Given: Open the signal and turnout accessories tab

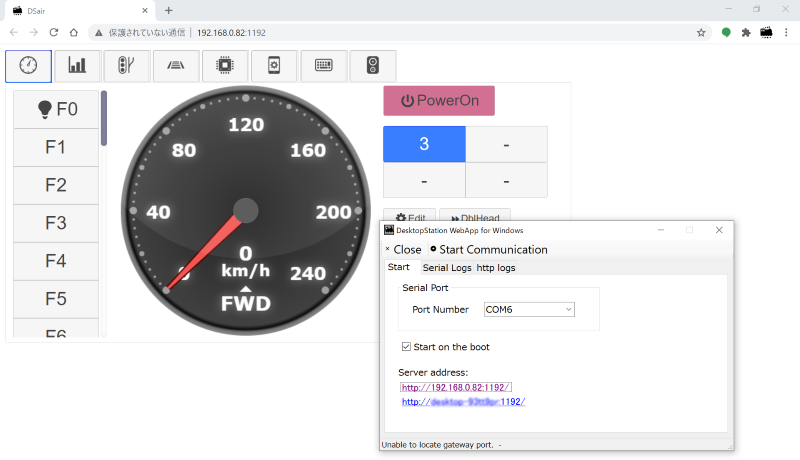Looking at the screenshot, I should (x=126, y=66).
